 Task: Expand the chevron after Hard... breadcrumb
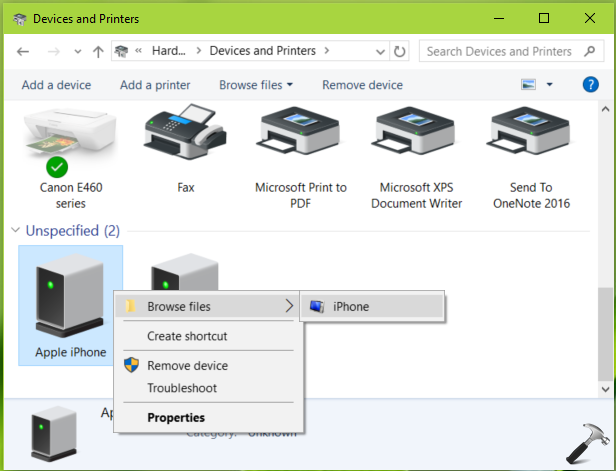[198, 51]
